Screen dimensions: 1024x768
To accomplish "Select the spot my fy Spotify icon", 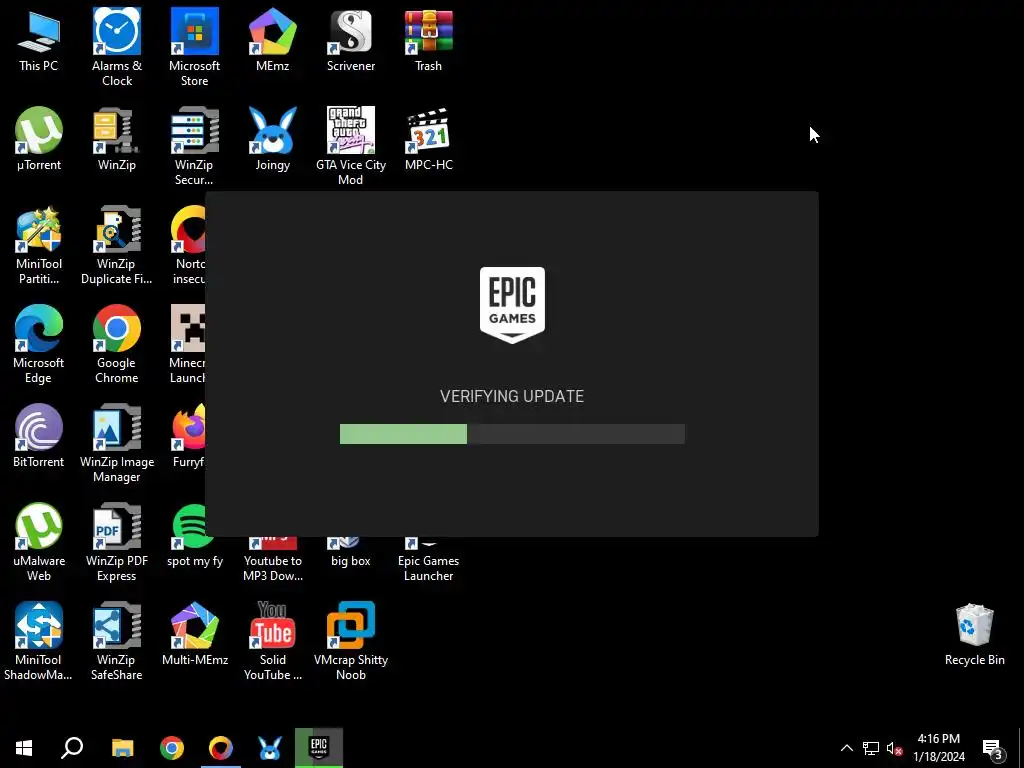I will click(195, 536).
